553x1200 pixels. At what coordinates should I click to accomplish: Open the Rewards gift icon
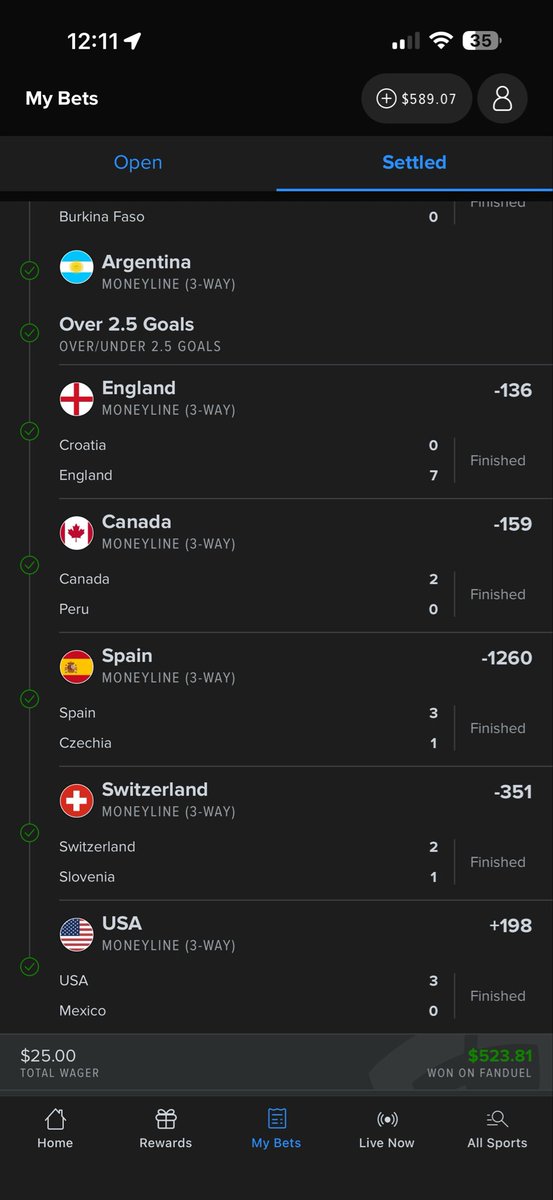point(166,1129)
